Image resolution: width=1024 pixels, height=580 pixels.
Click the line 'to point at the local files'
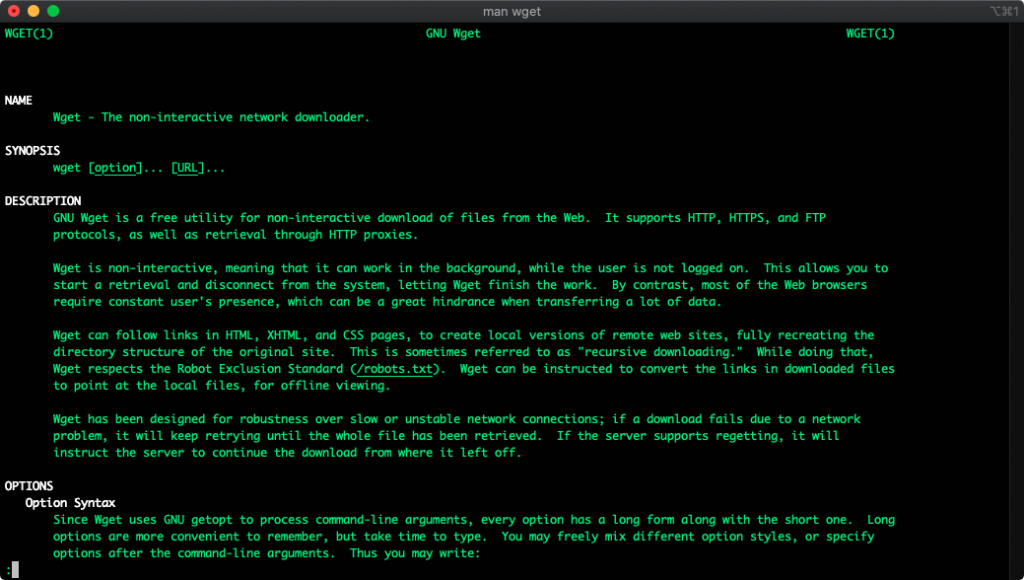point(221,385)
